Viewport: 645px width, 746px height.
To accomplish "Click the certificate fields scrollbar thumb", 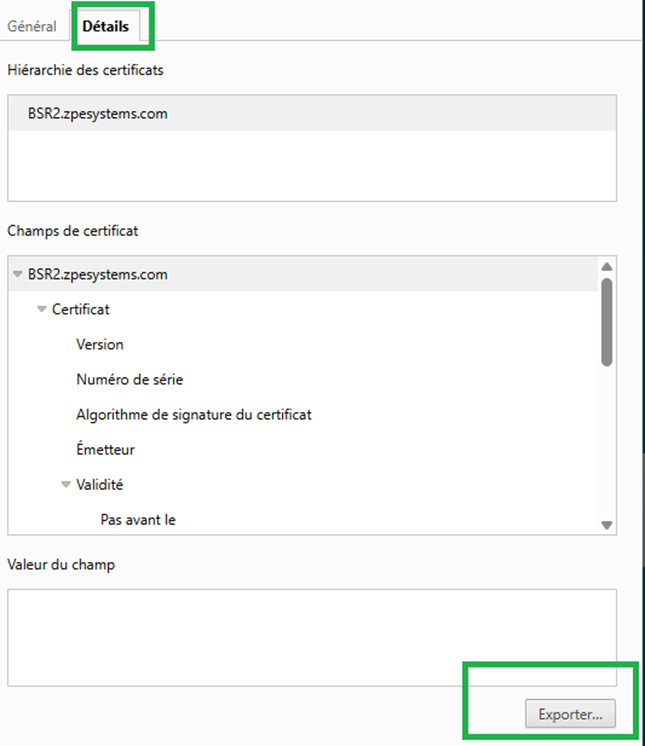I will click(606, 322).
